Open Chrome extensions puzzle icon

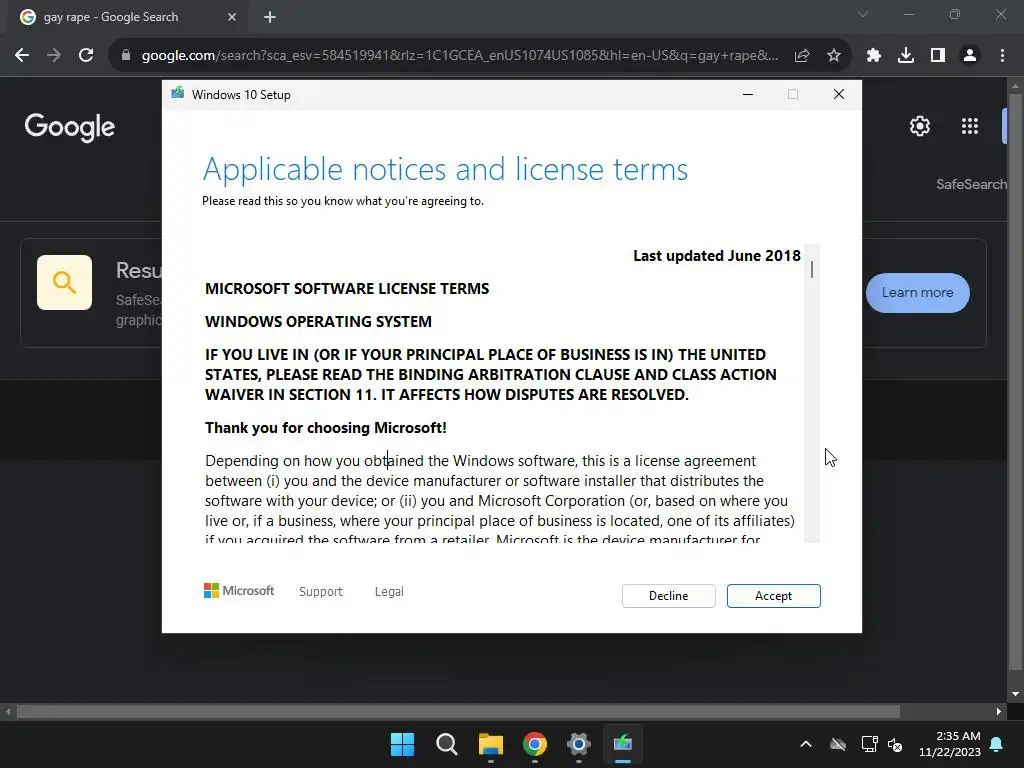click(x=874, y=56)
